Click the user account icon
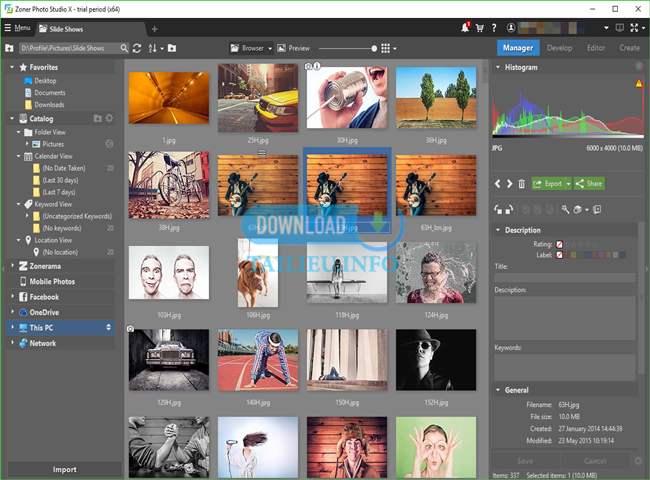This screenshot has width=650, height=480. [511, 28]
